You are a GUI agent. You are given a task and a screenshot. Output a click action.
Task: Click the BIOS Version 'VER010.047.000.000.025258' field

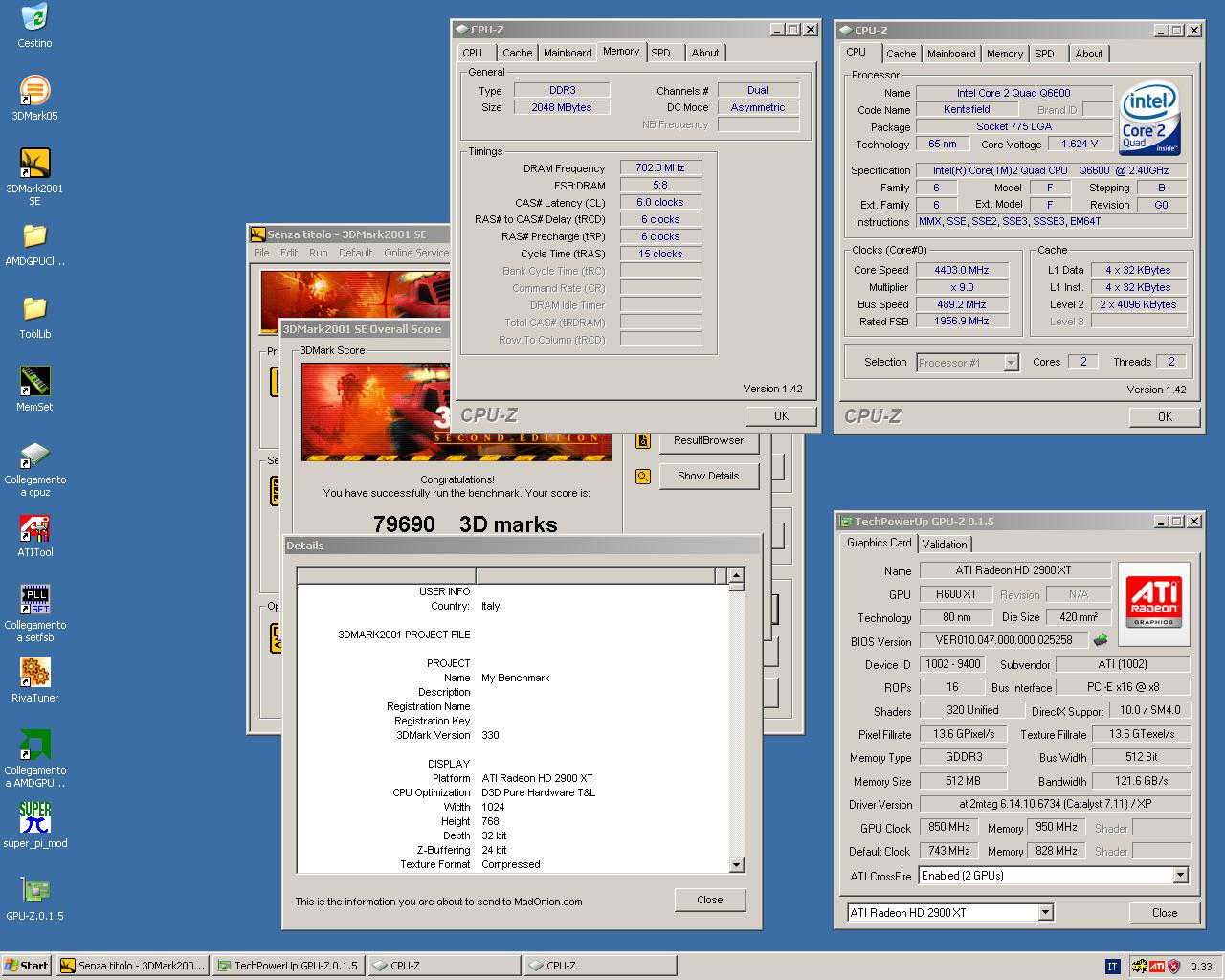tap(1004, 640)
